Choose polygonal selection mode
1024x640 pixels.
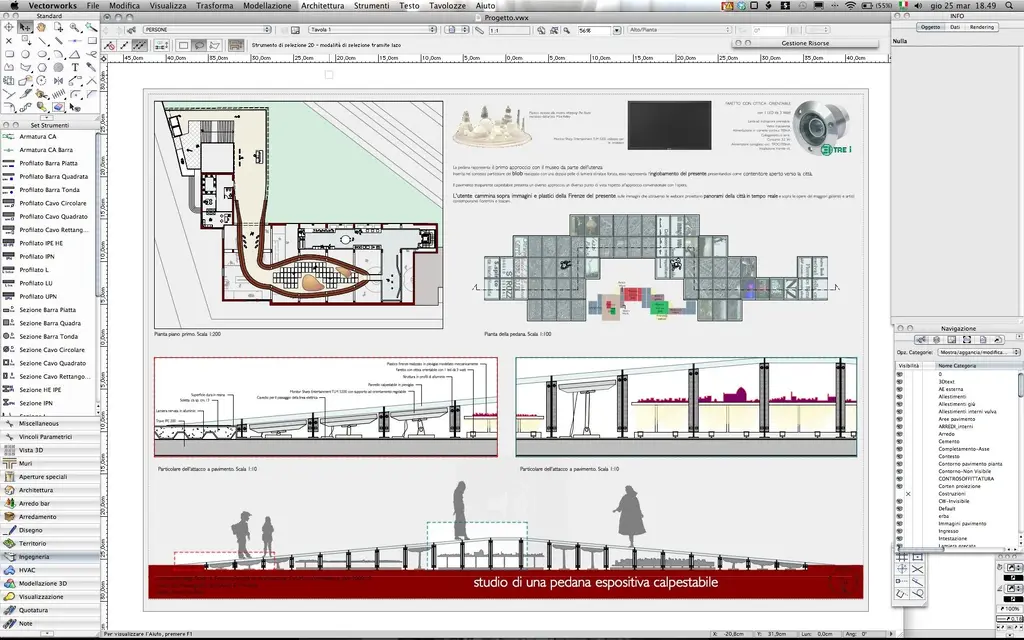click(215, 45)
